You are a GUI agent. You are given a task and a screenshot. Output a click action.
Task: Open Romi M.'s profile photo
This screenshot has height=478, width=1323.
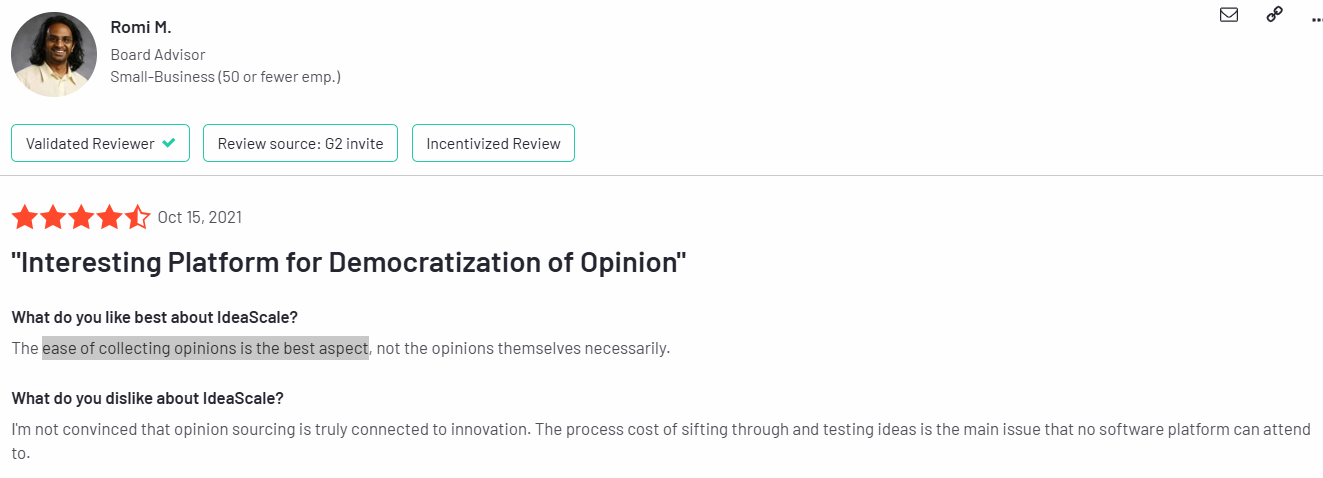54,54
